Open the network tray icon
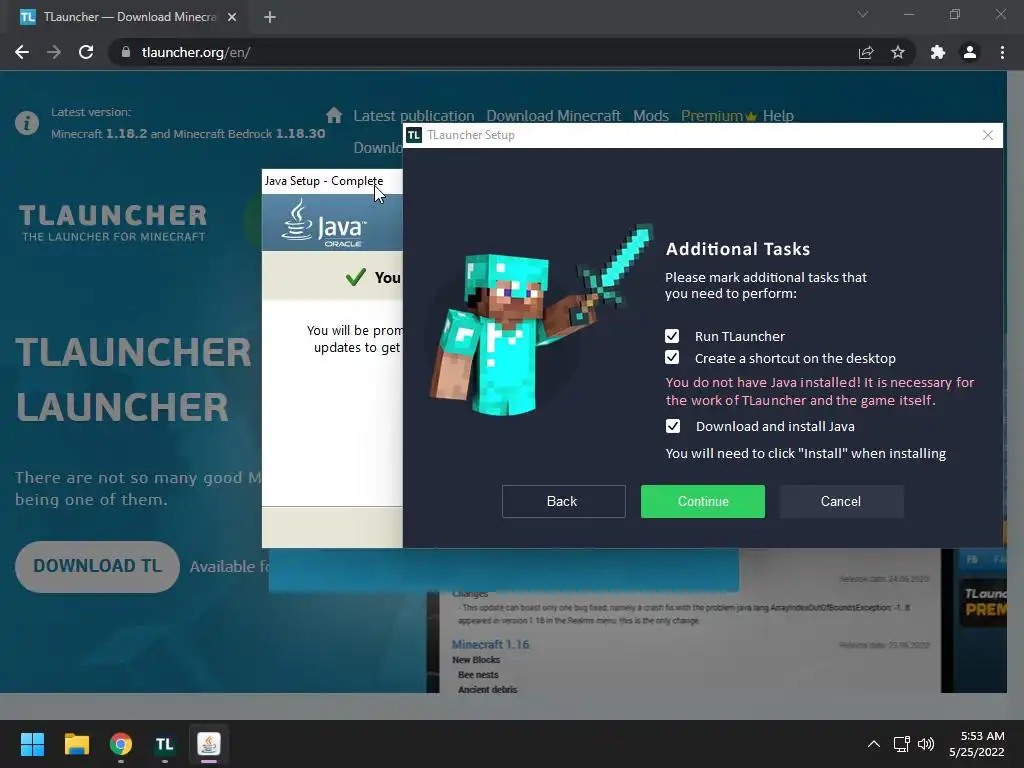Image resolution: width=1024 pixels, height=768 pixels. point(902,744)
